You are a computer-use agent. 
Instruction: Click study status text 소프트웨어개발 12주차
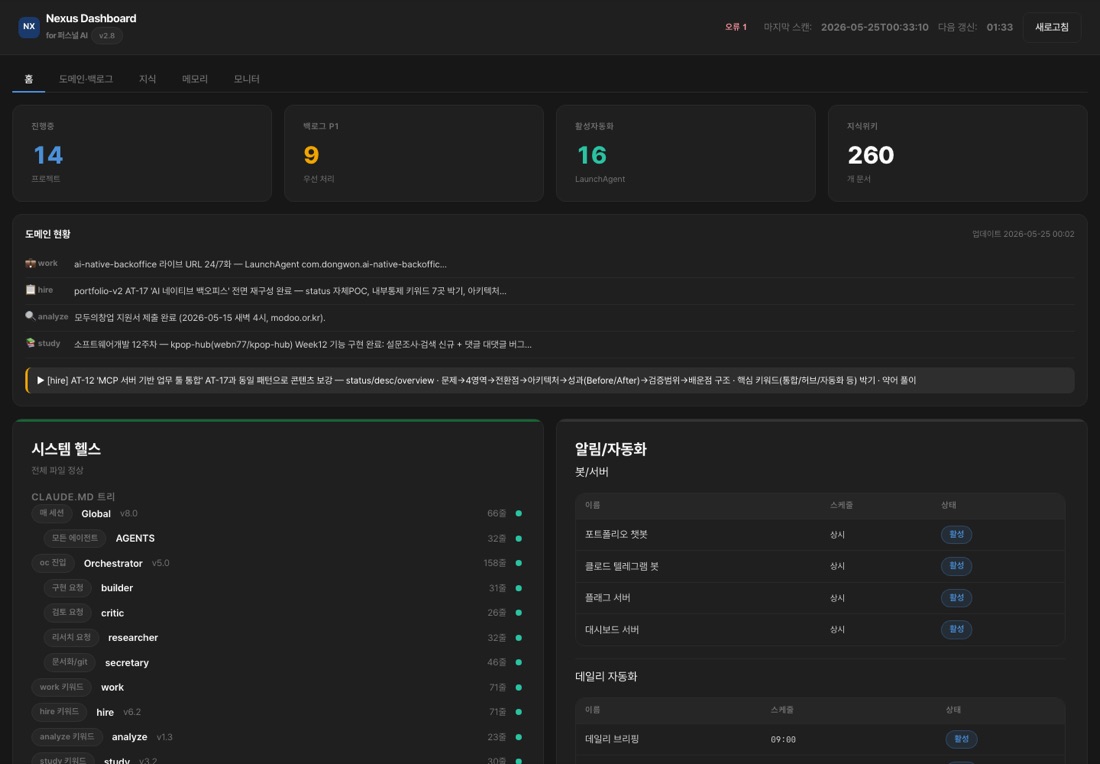(x=302, y=344)
